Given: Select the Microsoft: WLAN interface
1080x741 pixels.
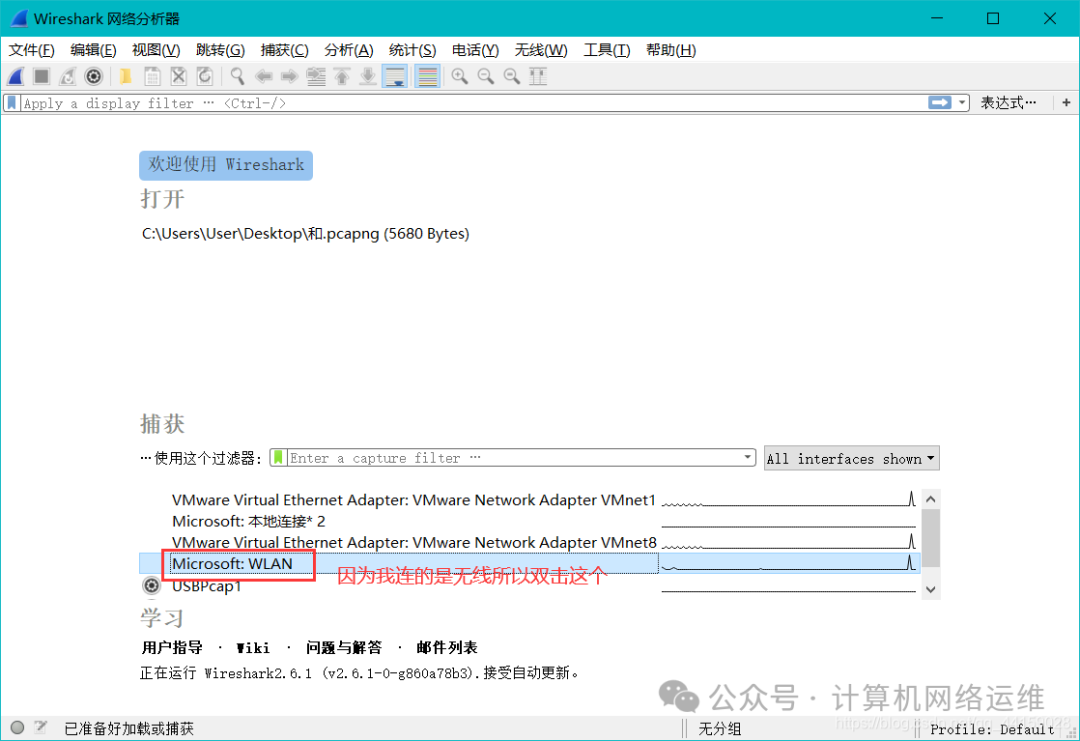Looking at the screenshot, I should click(233, 564).
